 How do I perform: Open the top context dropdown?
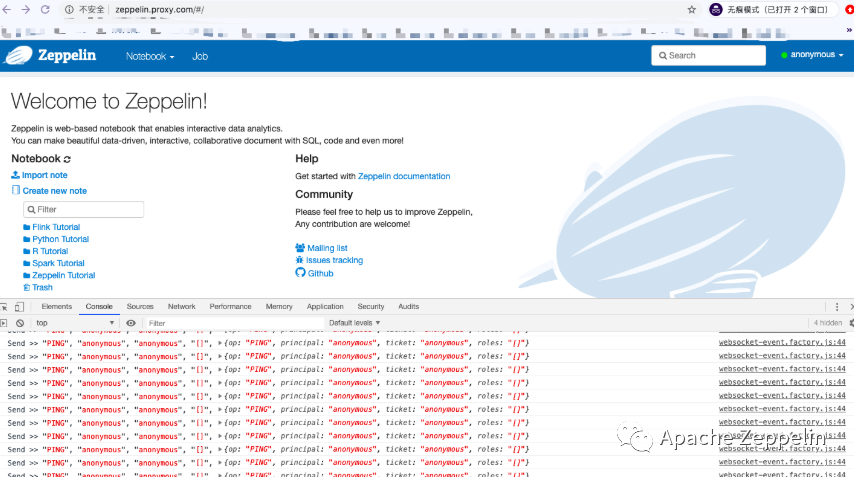pyautogui.click(x=75, y=323)
